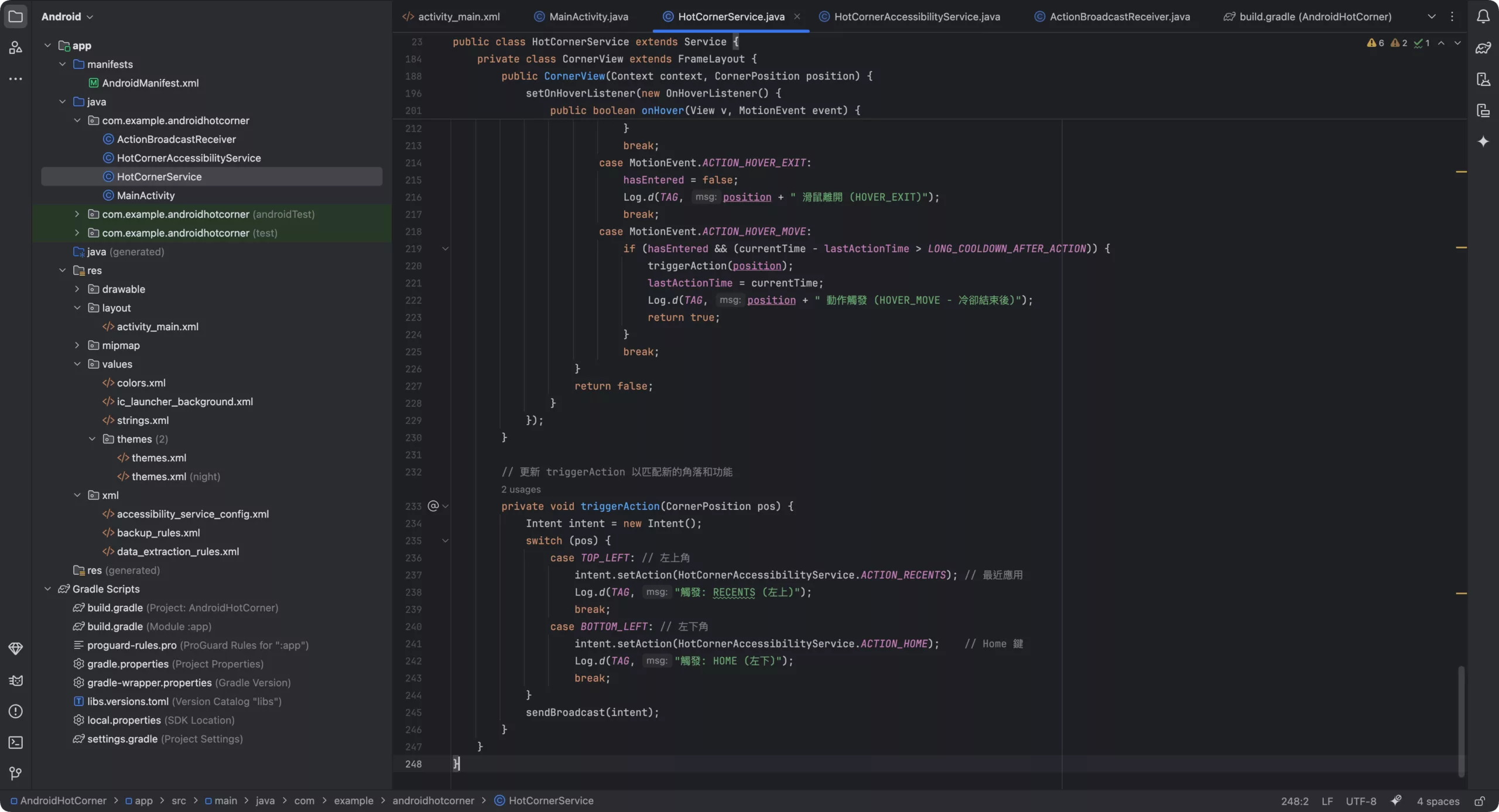The image size is (1499, 812).
Task: Expand the mipmap folder
Action: coord(77,345)
